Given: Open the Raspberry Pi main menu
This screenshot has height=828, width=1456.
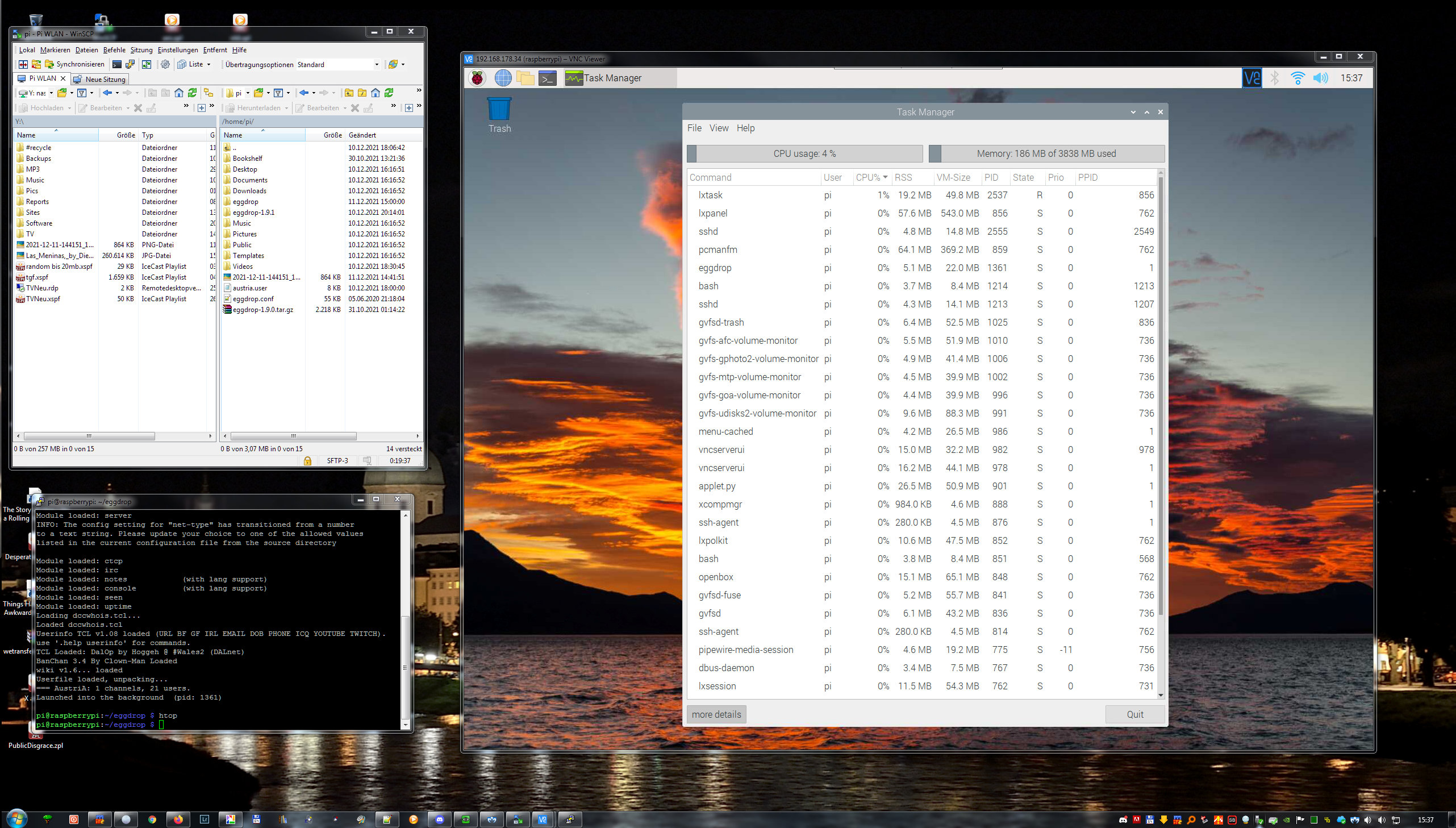Looking at the screenshot, I should click(477, 78).
